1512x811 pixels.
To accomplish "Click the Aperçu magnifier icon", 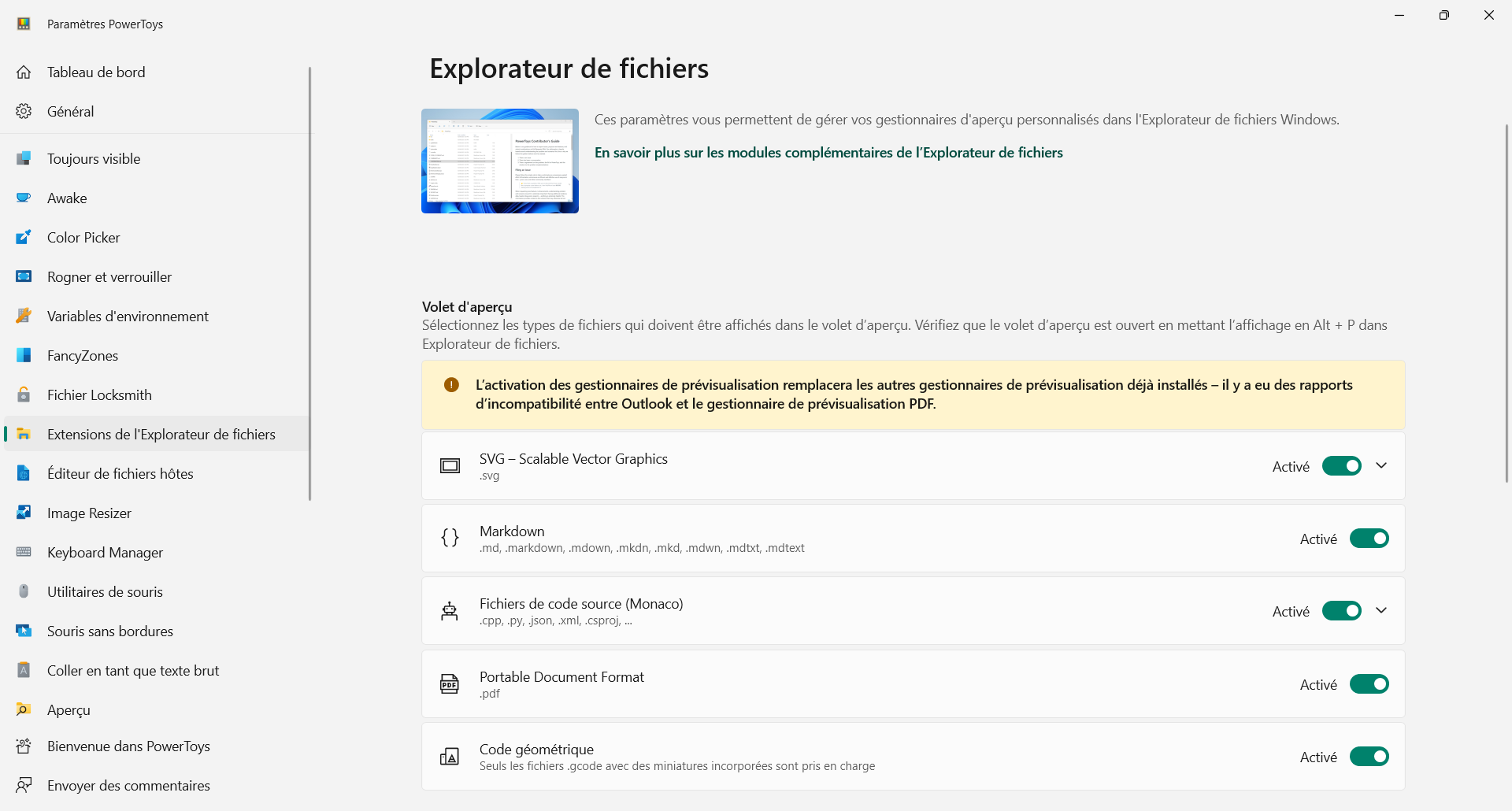I will 24,710.
